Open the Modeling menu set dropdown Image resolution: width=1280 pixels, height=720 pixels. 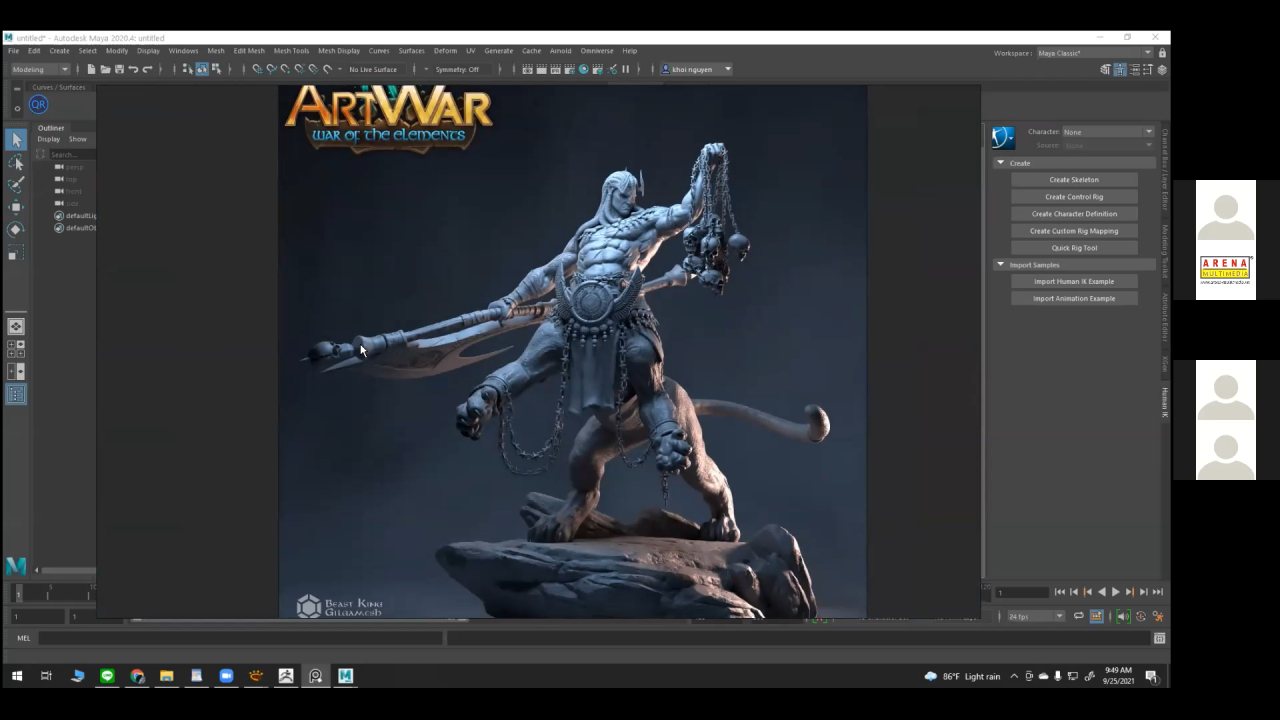[40, 69]
